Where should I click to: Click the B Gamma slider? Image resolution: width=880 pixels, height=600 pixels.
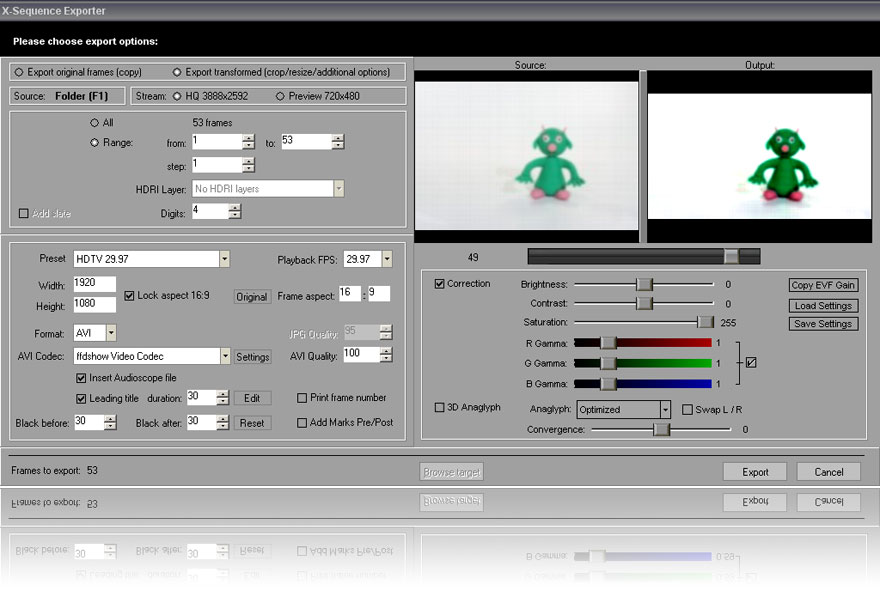pyautogui.click(x=643, y=384)
